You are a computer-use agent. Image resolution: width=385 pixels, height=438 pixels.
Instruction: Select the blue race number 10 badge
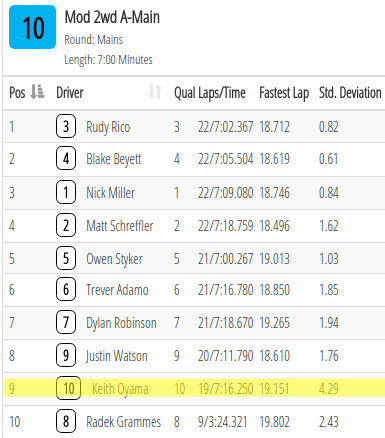coord(32,27)
